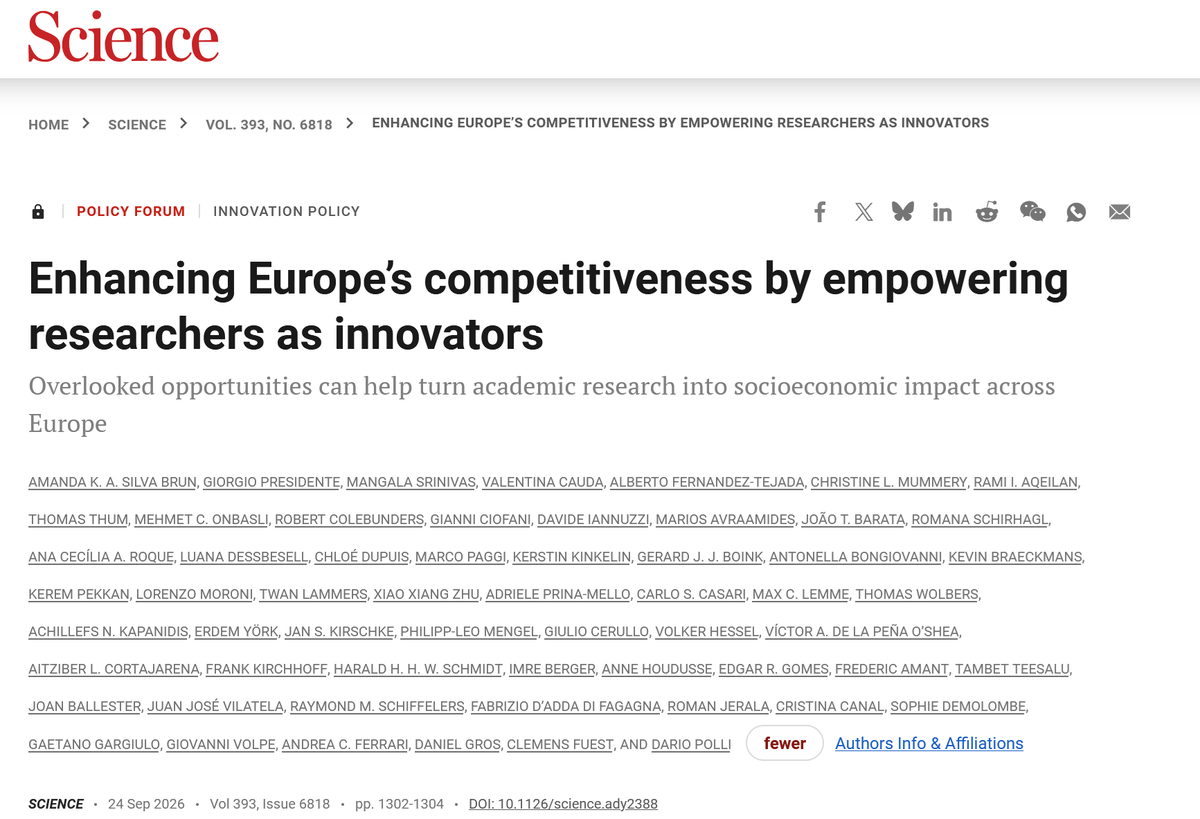This screenshot has height=819, width=1200.
Task: Open author Sophie Demolombe
Action: click(x=958, y=706)
